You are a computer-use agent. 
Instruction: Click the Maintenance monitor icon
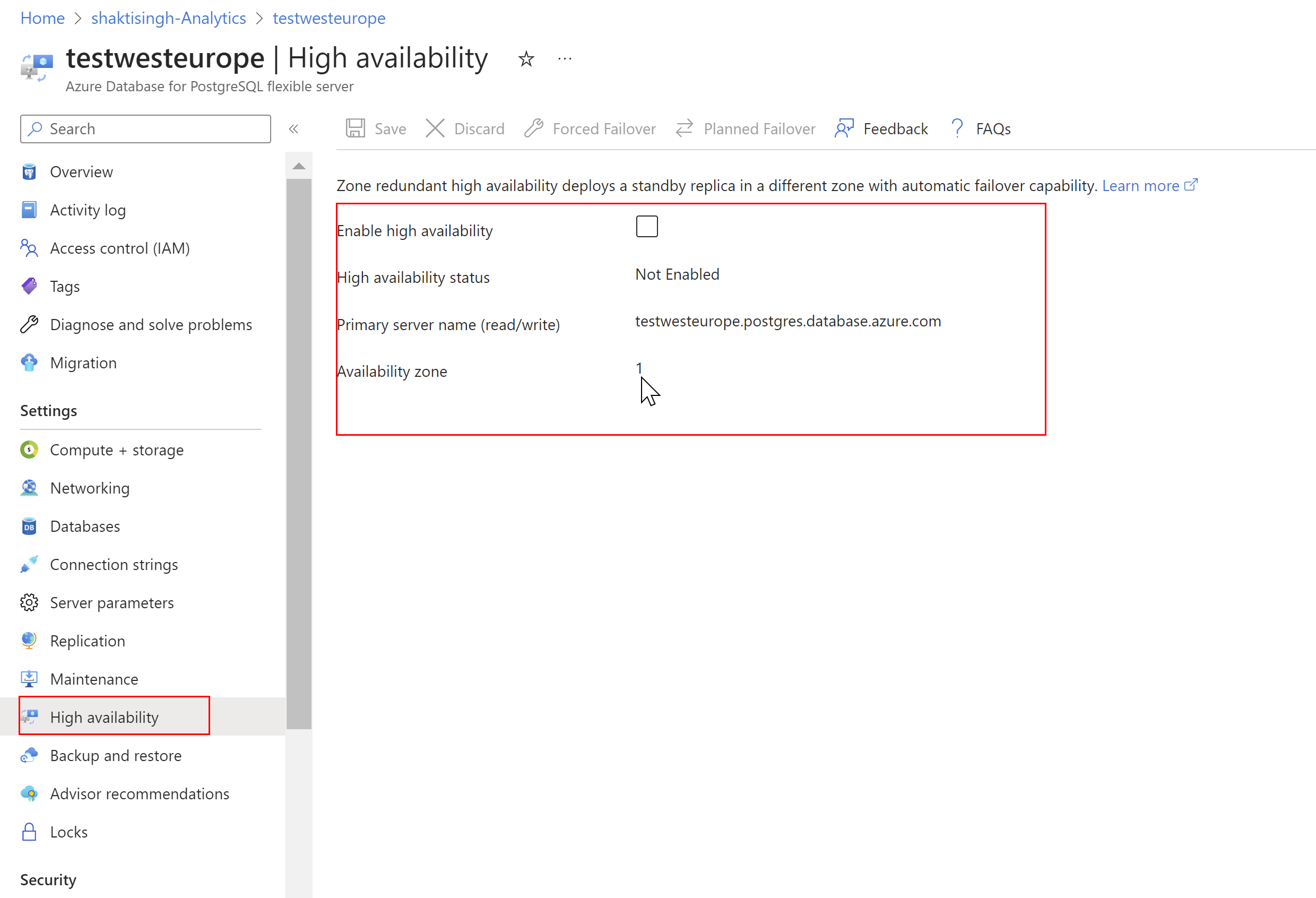29,679
